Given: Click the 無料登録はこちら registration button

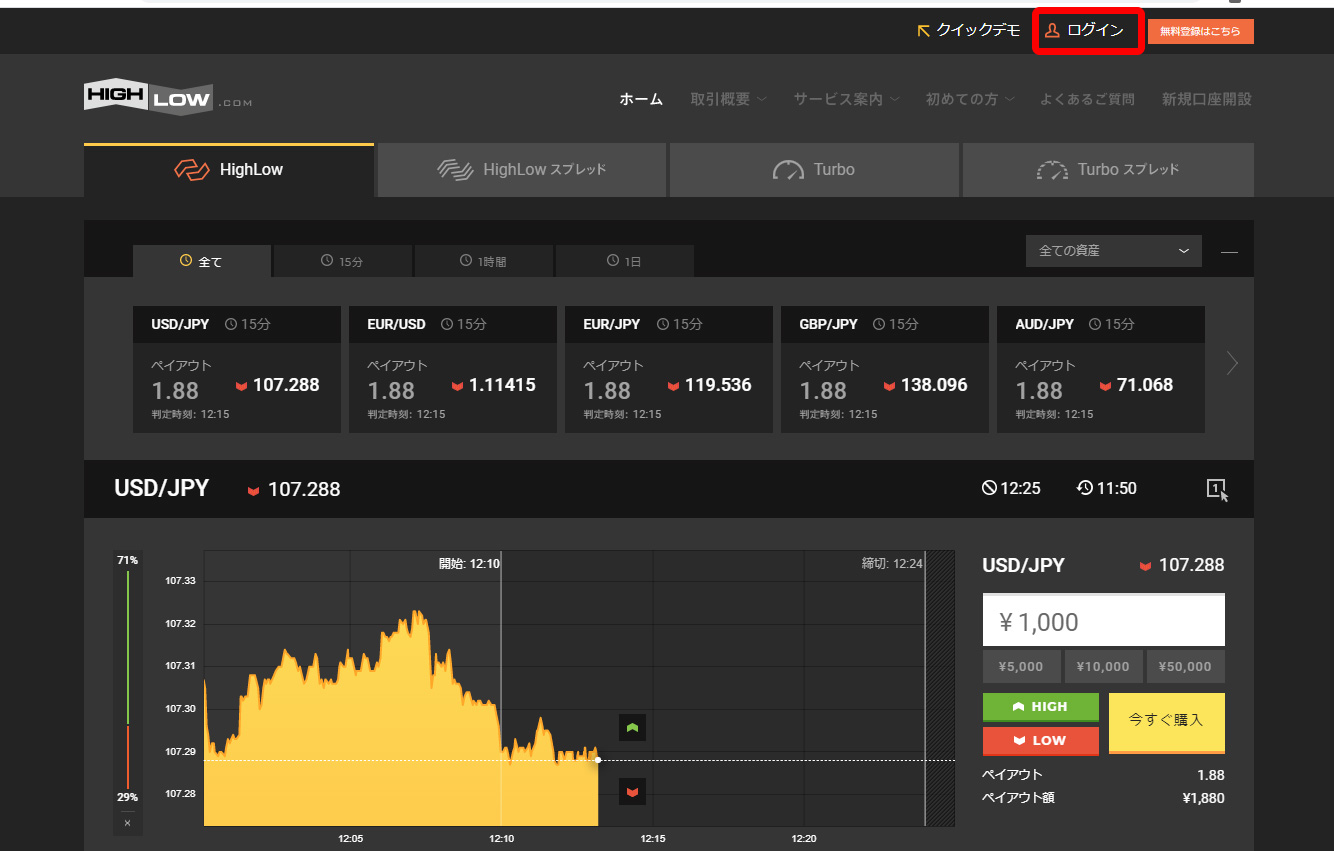Looking at the screenshot, I should tap(1200, 32).
